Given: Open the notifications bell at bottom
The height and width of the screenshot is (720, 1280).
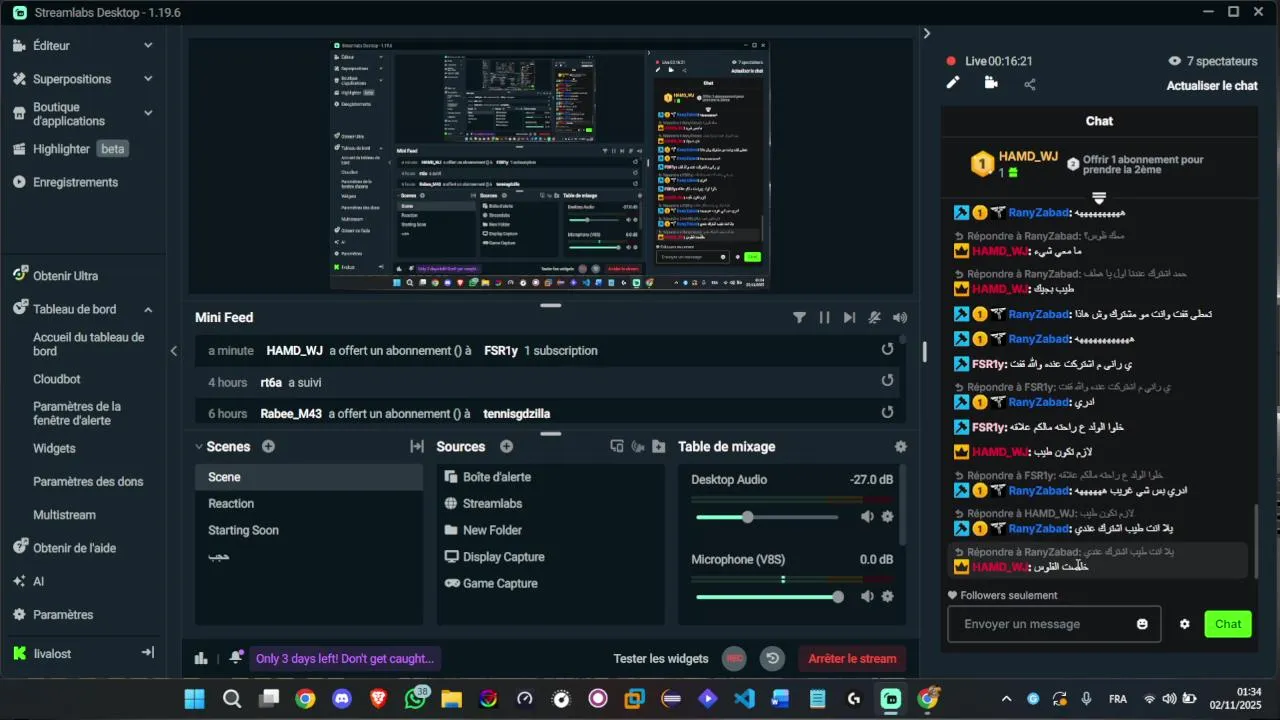Looking at the screenshot, I should click(236, 658).
